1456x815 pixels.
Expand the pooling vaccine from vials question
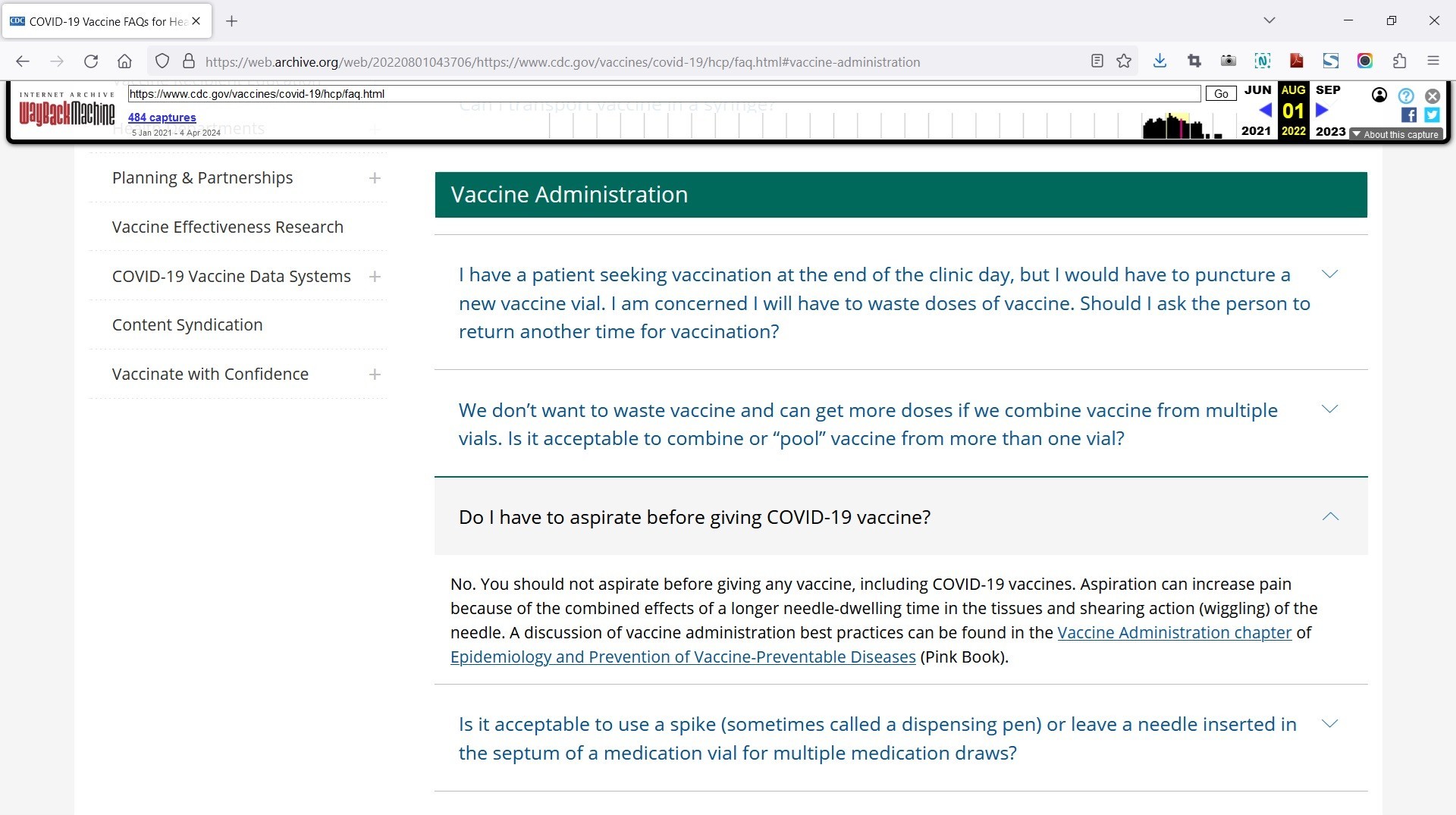[x=1329, y=409]
